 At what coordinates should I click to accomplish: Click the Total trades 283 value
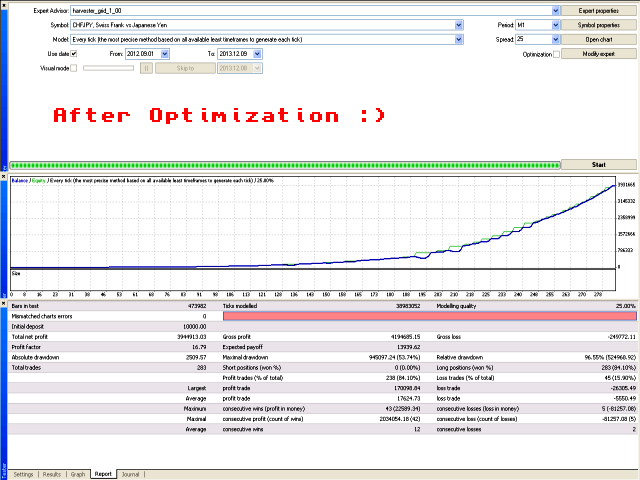[202, 368]
